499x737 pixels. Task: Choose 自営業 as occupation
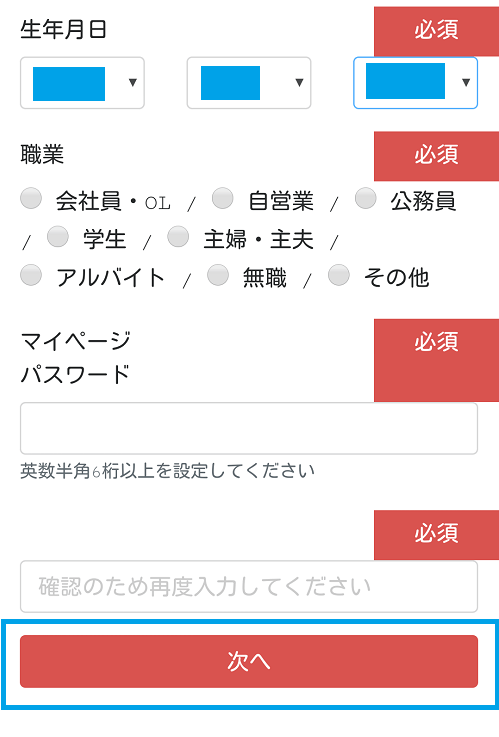pyautogui.click(x=223, y=198)
